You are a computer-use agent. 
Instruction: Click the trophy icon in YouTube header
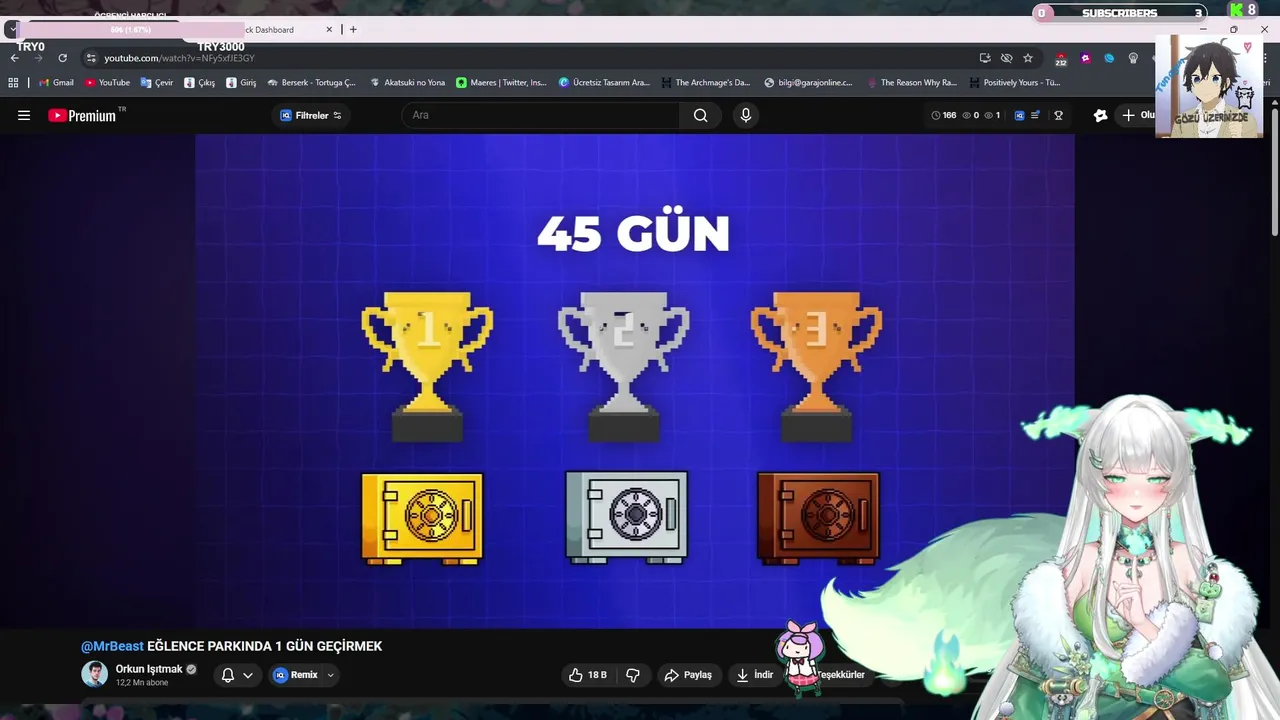(1058, 115)
